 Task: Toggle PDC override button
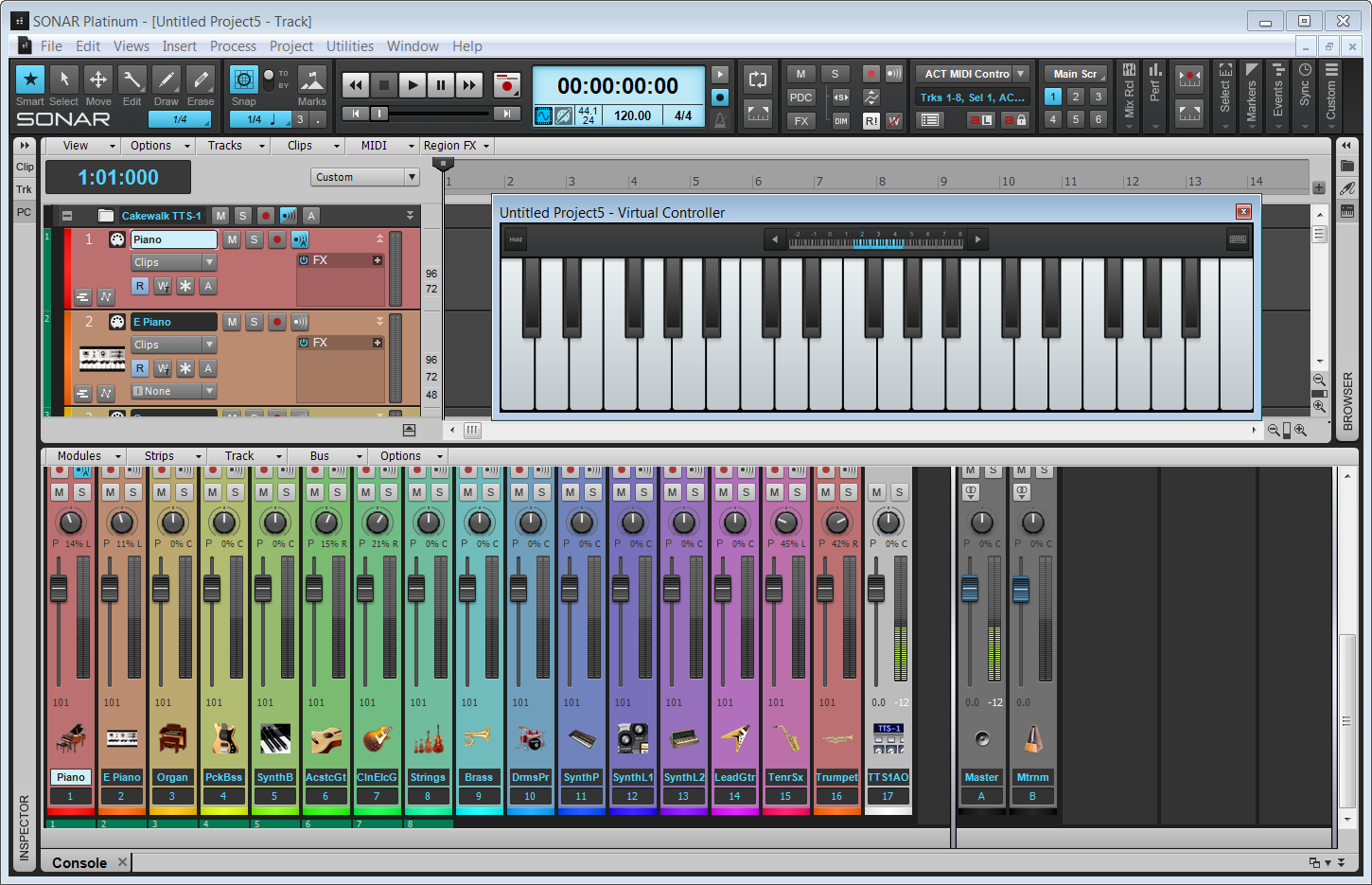pyautogui.click(x=801, y=97)
